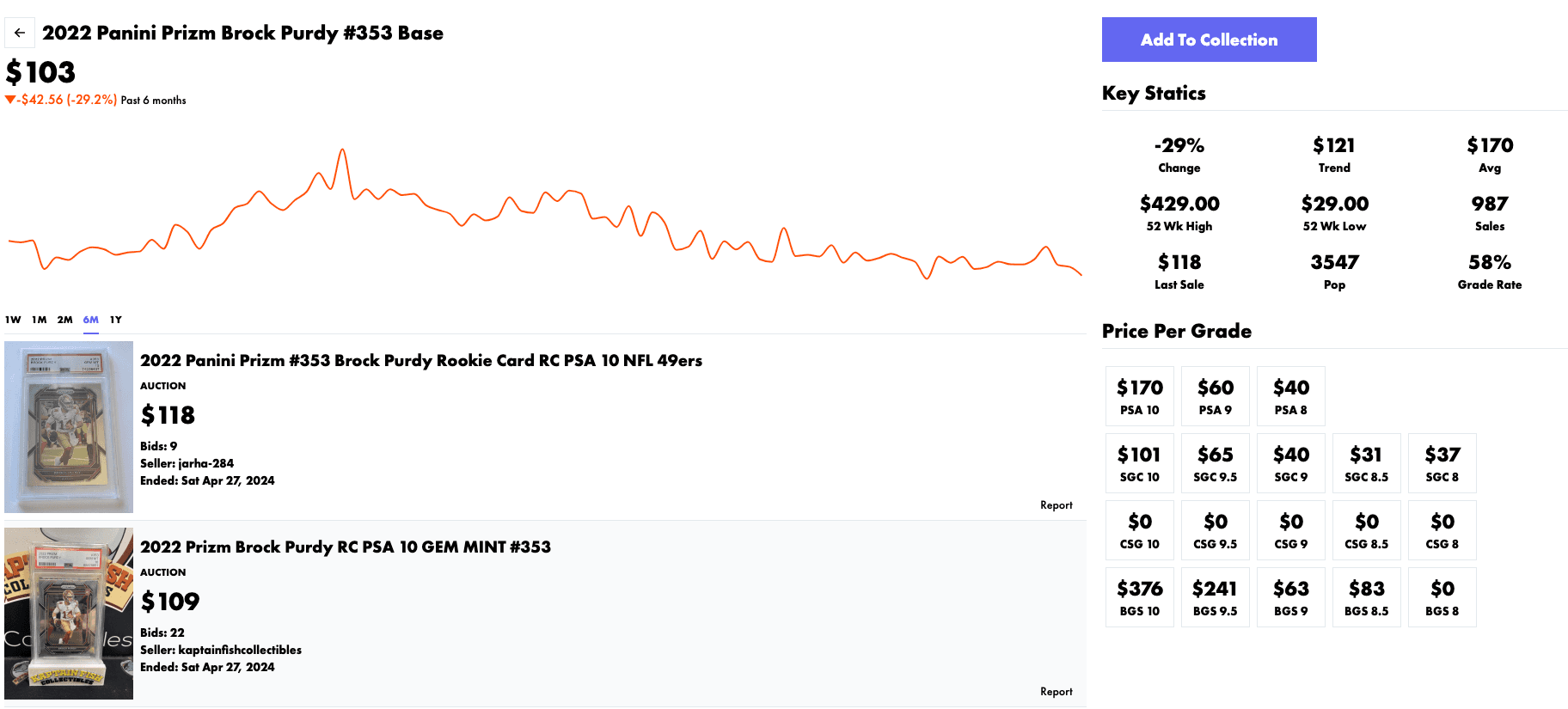Select the PSA 10 $170 price tile
This screenshot has height=709, width=1568.
[x=1139, y=396]
